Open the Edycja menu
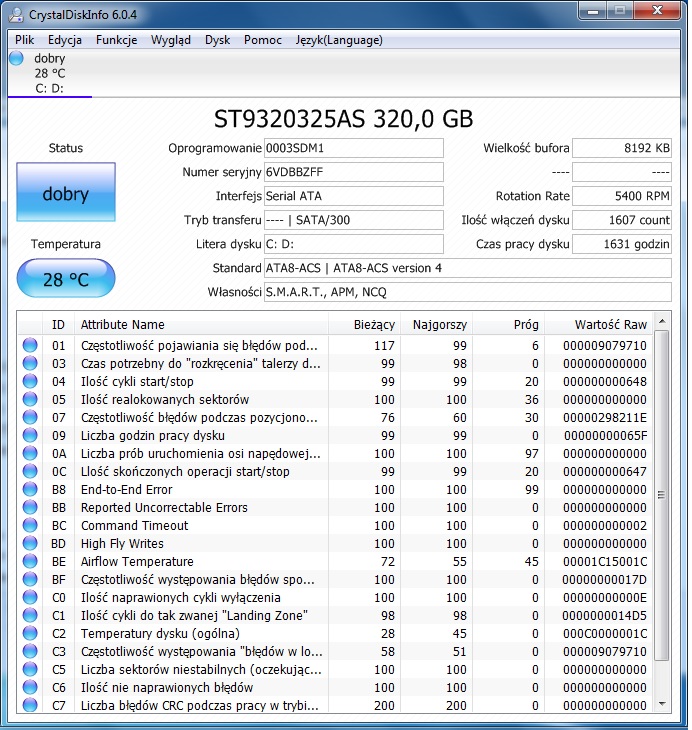 (x=65, y=40)
